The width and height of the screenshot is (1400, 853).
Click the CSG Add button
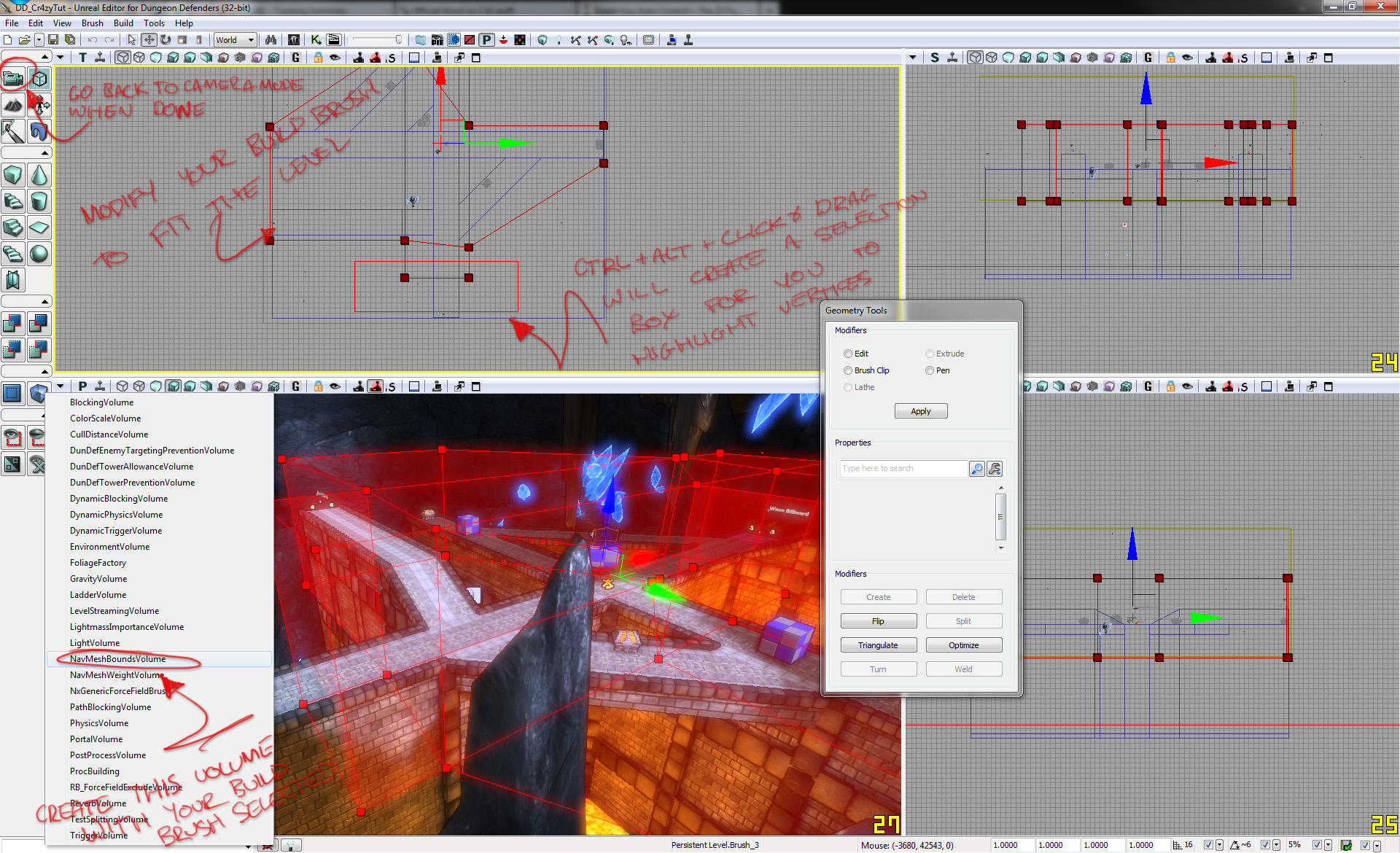(x=13, y=324)
